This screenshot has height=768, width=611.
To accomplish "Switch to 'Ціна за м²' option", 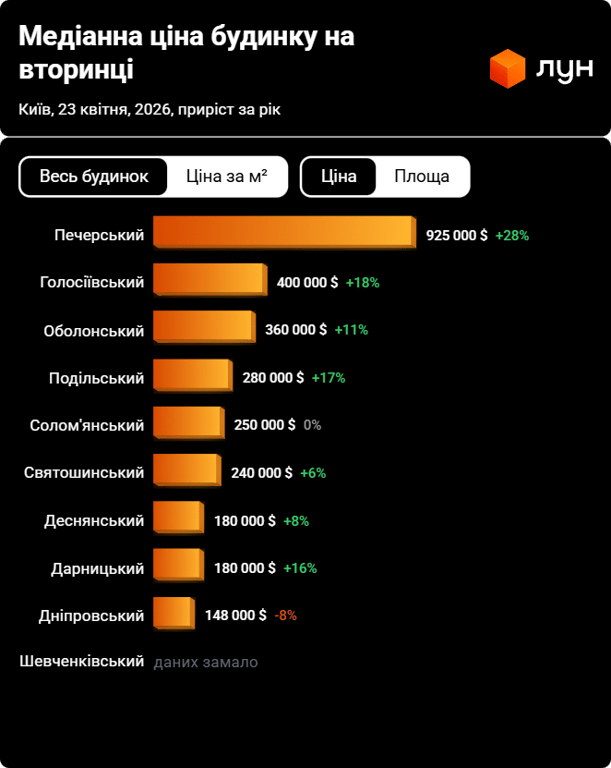I will coord(227,177).
